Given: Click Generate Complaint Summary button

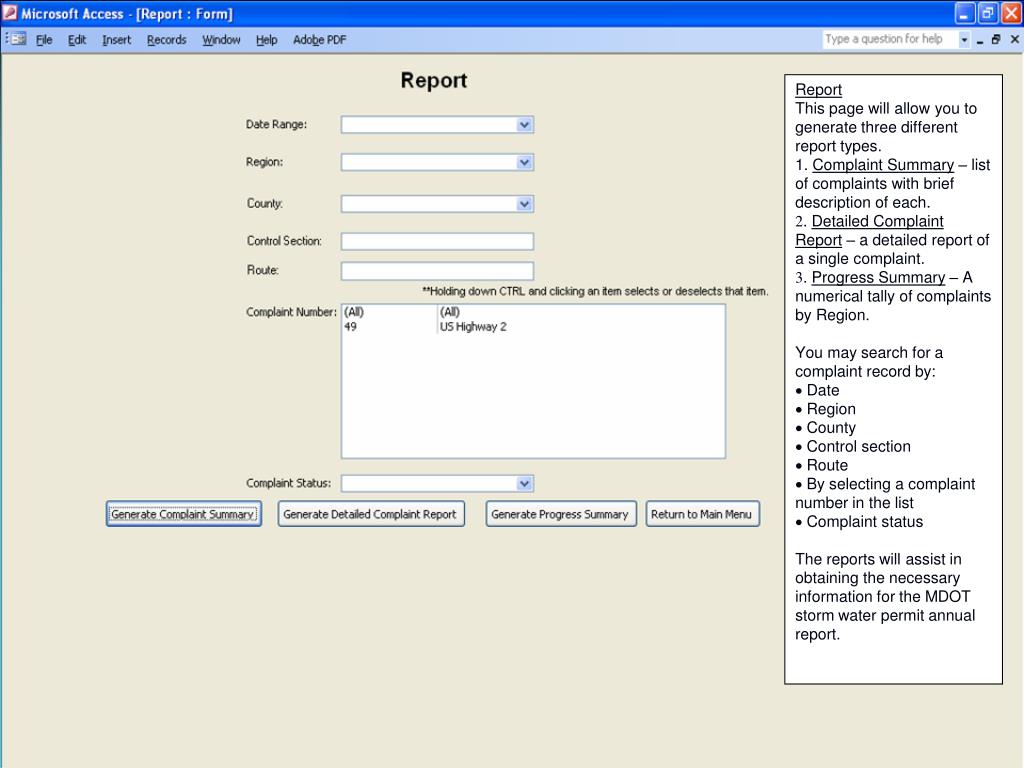Looking at the screenshot, I should 184,514.
